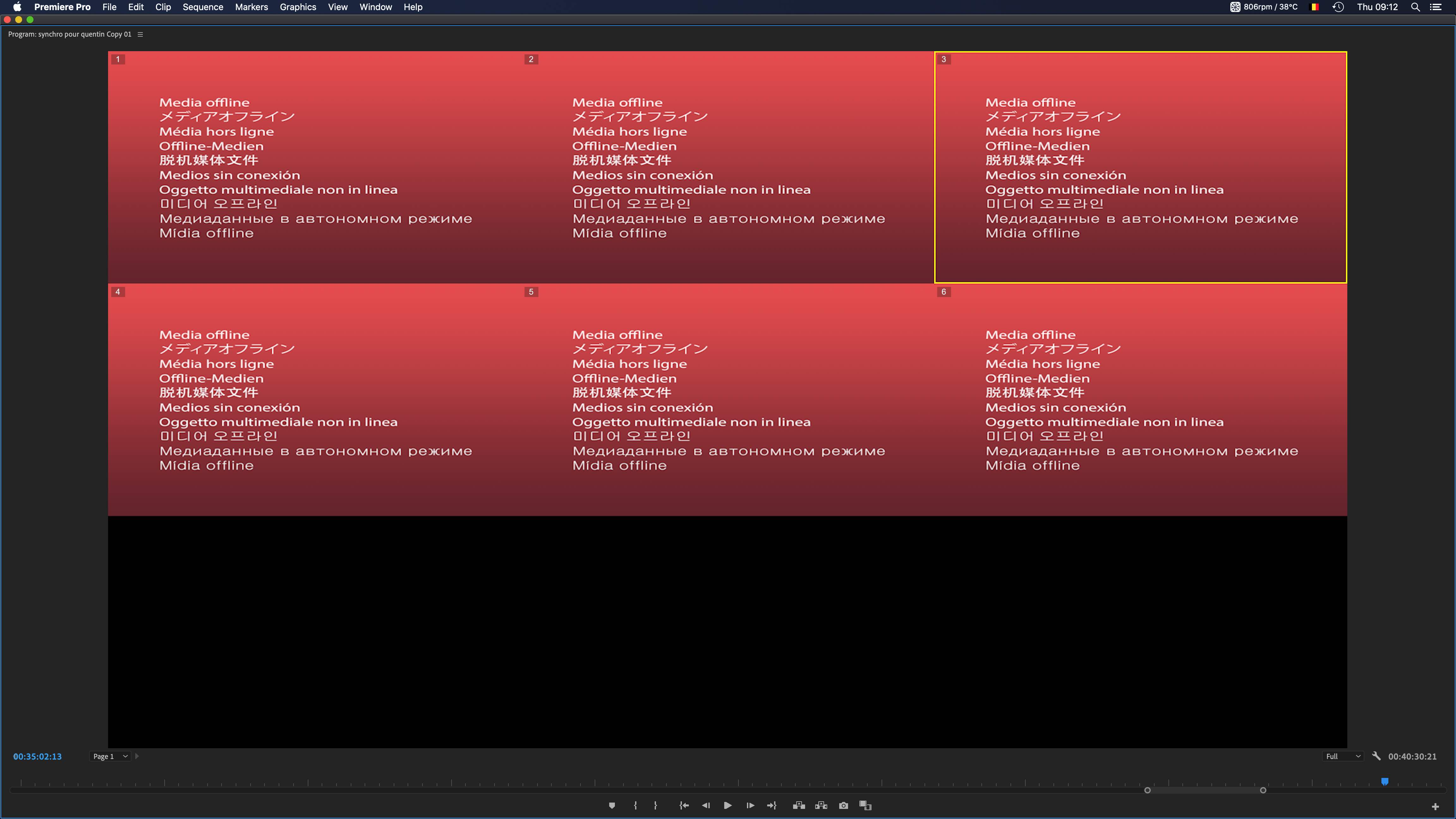Go to In point
This screenshot has width=1456, height=819.
(684, 805)
